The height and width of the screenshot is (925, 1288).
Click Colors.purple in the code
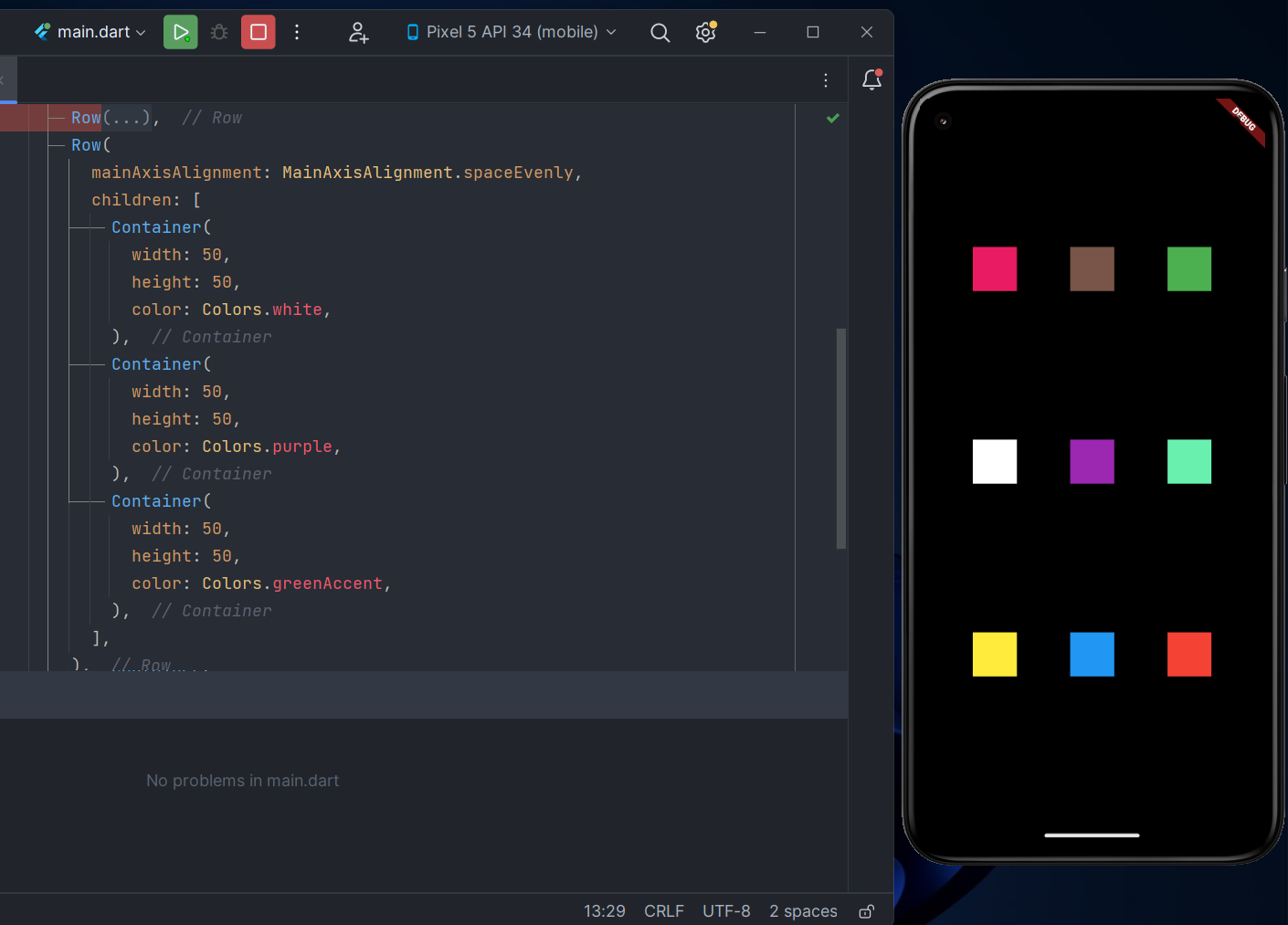[x=267, y=447]
